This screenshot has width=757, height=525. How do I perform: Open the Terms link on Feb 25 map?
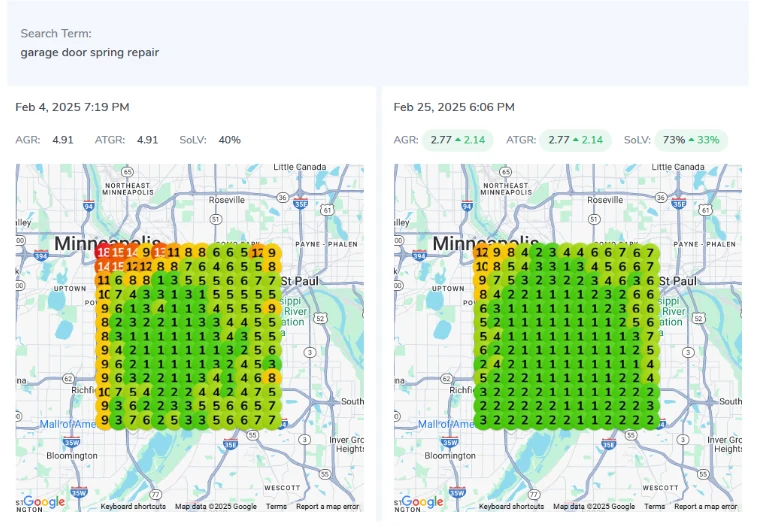(x=655, y=507)
